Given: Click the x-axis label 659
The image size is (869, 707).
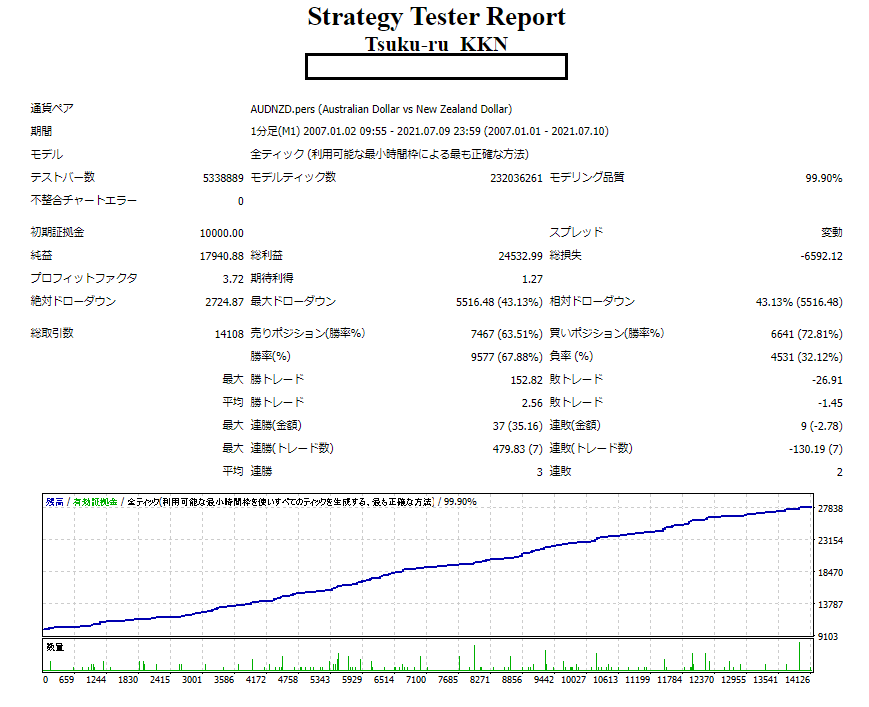Looking at the screenshot, I should click(67, 680).
